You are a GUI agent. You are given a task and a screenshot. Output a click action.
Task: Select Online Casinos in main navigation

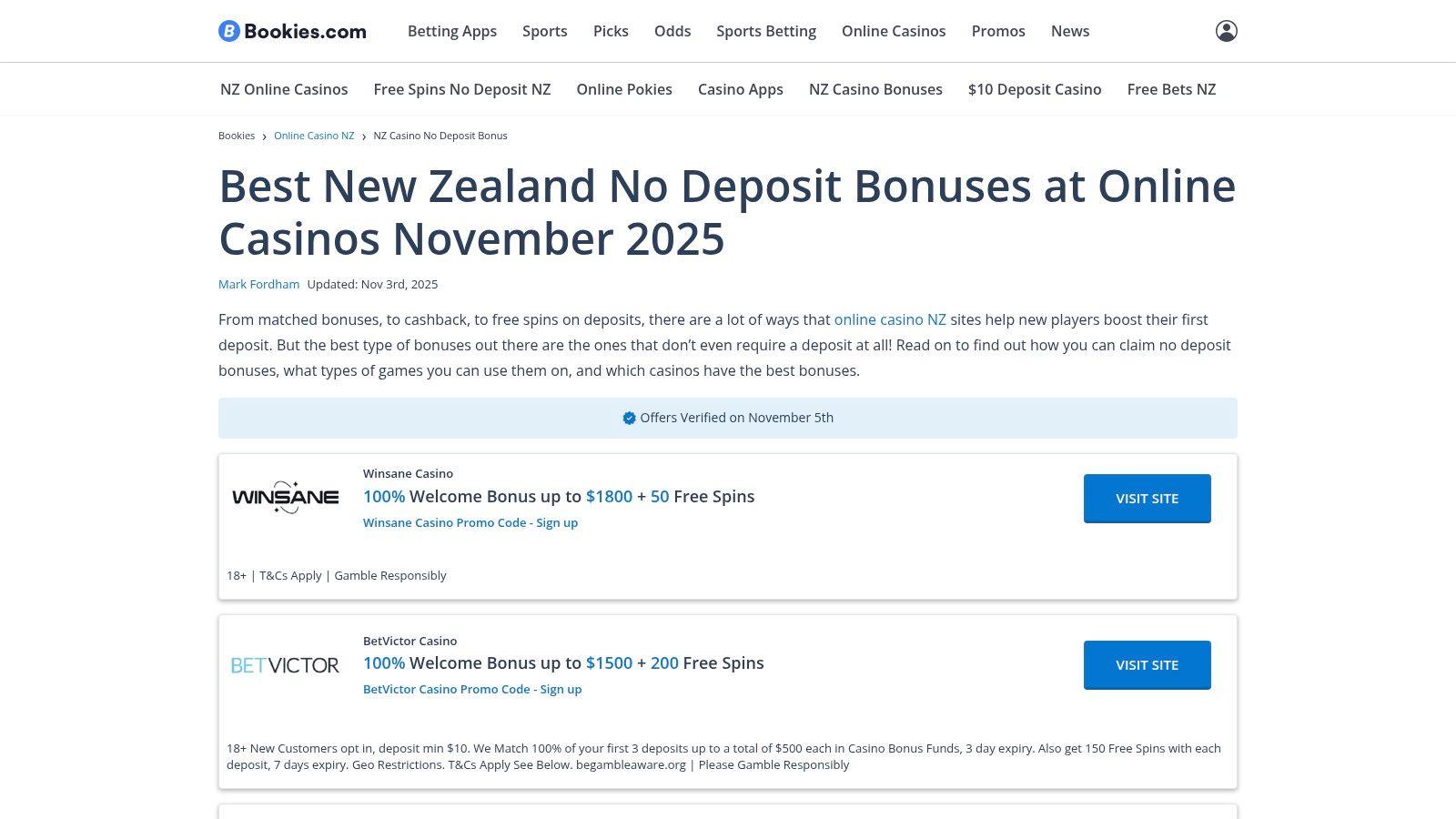[x=893, y=31]
